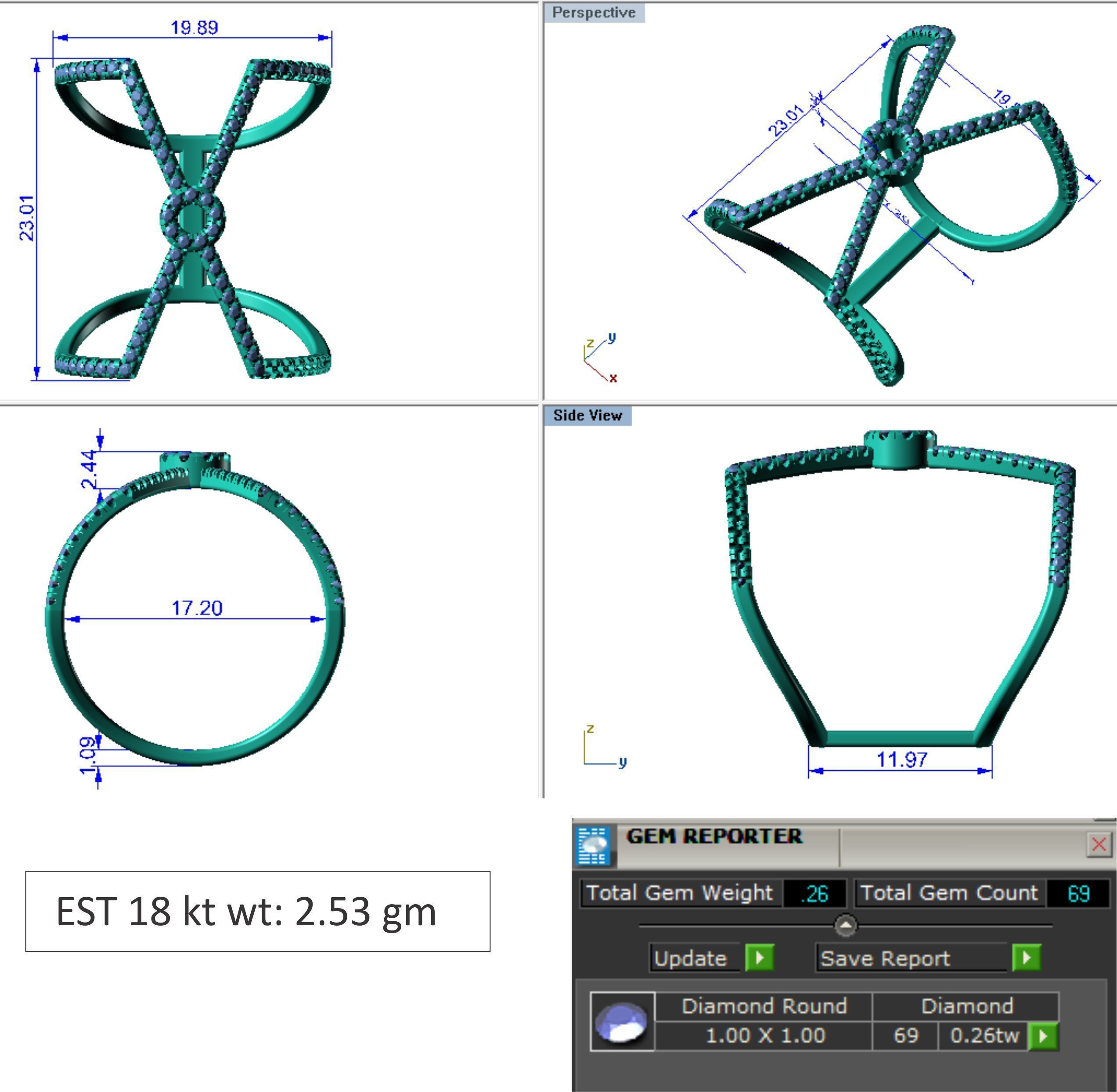
Task: Click the round diamond gem thumbnail
Action: (x=623, y=1021)
